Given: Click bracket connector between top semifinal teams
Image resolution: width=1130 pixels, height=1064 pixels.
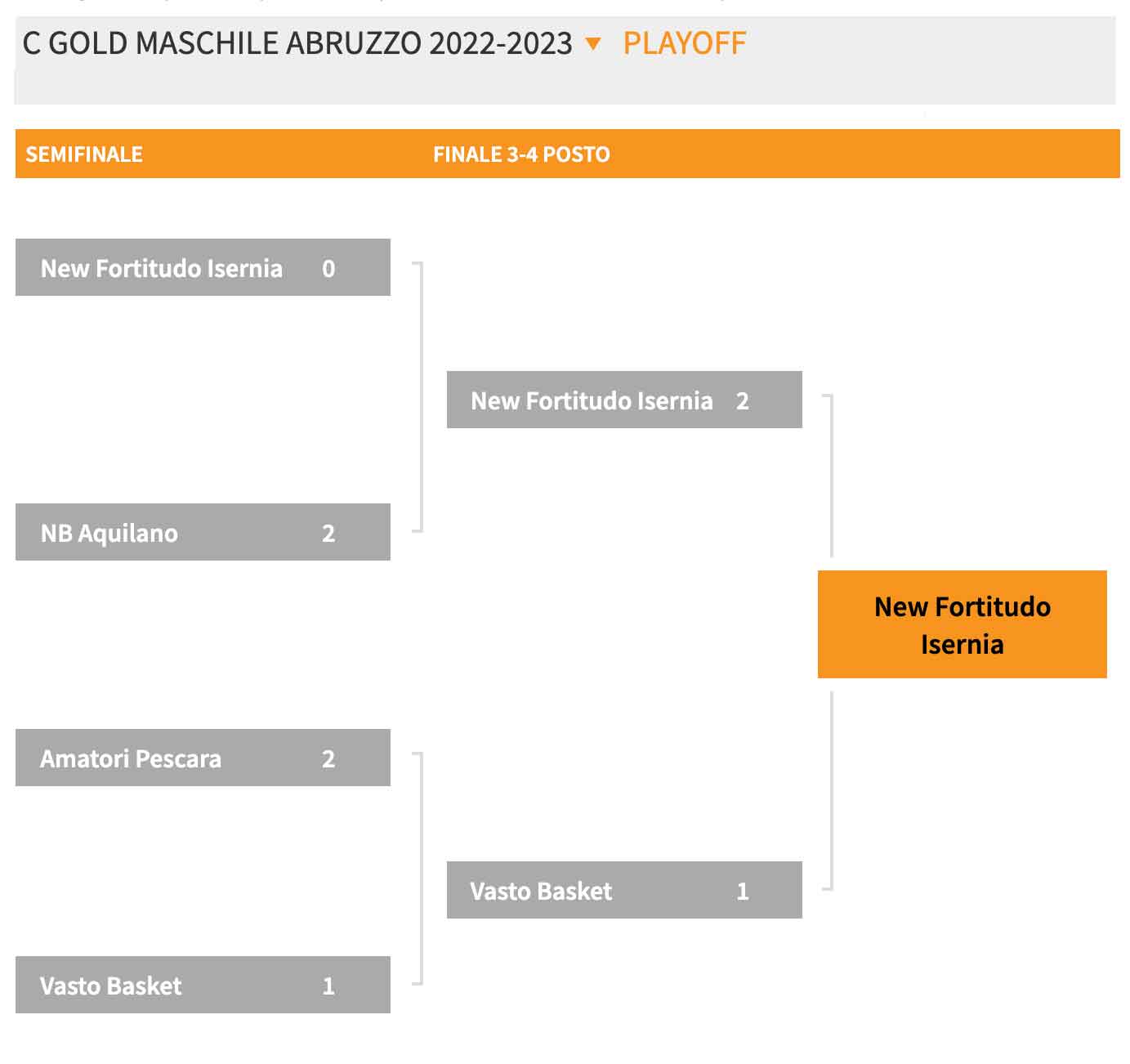Looking at the screenshot, I should click(418, 397).
